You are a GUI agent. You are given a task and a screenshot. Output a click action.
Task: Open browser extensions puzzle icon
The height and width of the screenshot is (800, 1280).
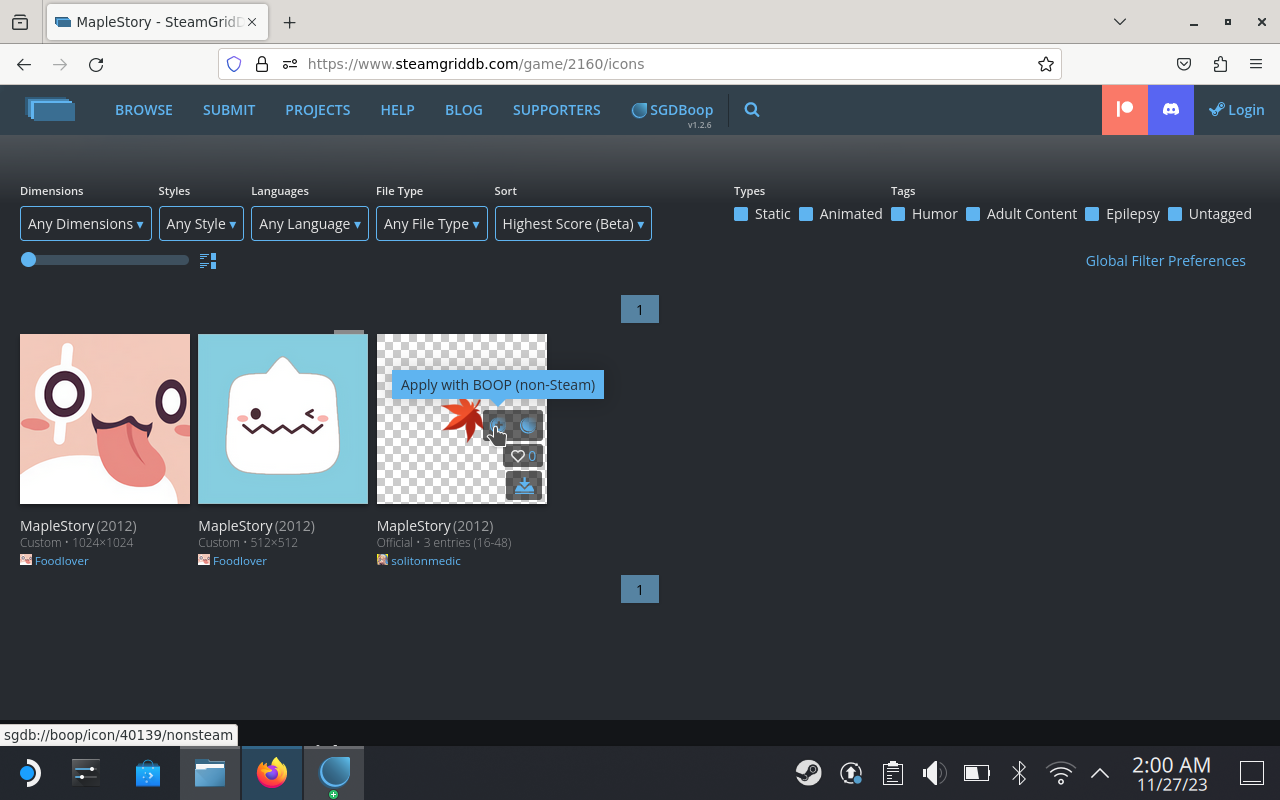point(1220,64)
